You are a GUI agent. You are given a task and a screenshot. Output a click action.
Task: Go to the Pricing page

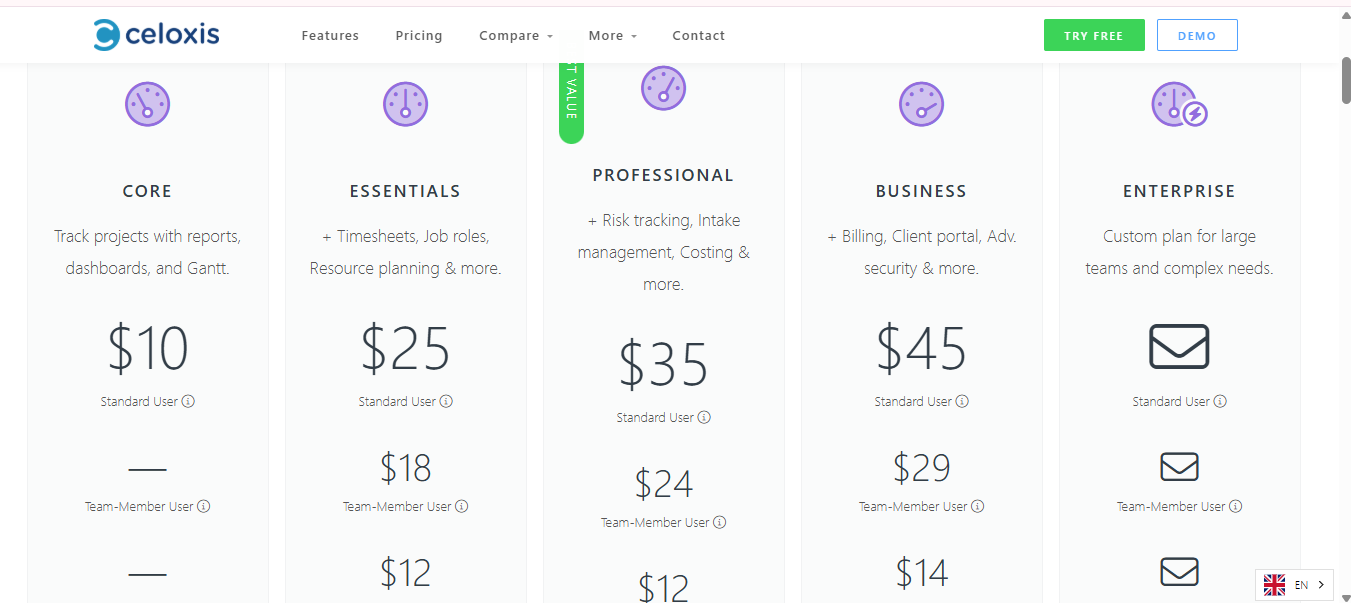coord(419,36)
